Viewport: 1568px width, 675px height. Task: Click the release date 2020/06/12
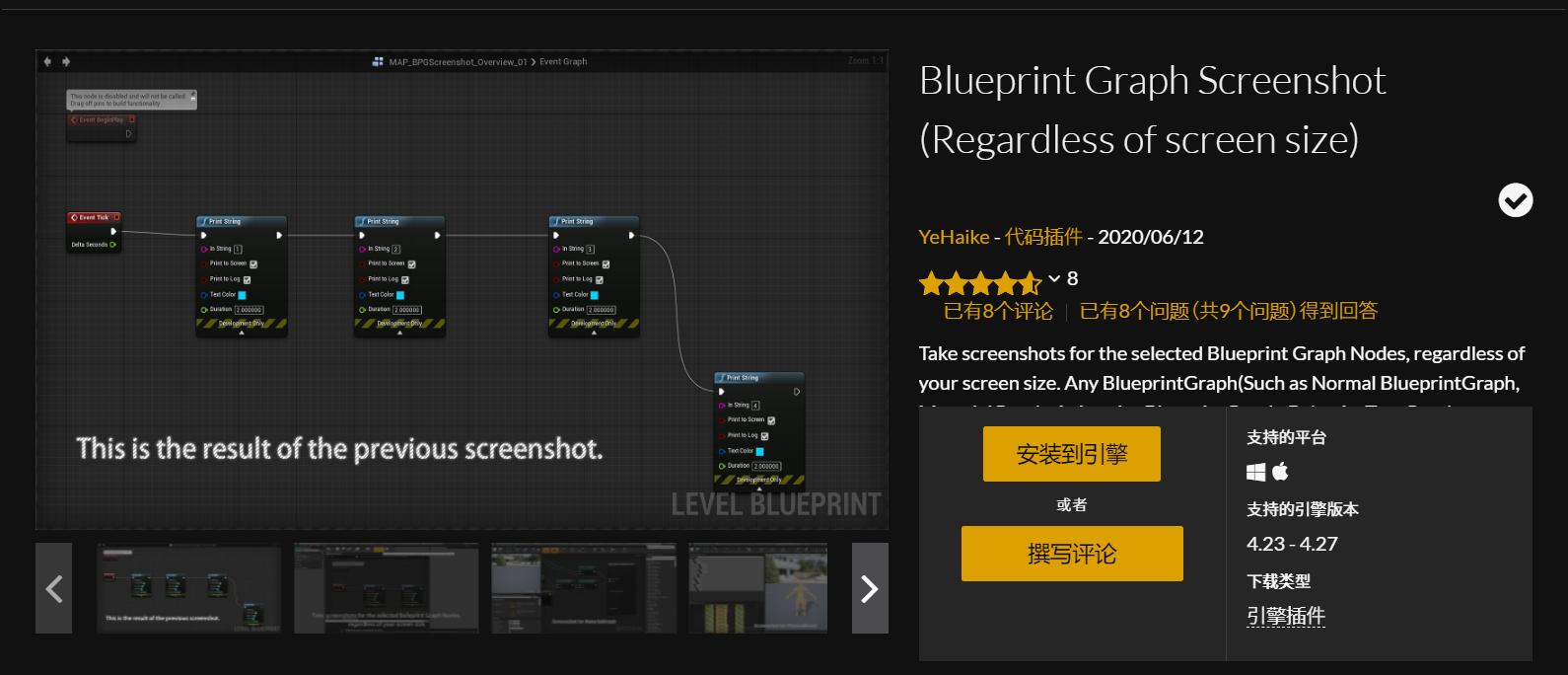(1151, 237)
